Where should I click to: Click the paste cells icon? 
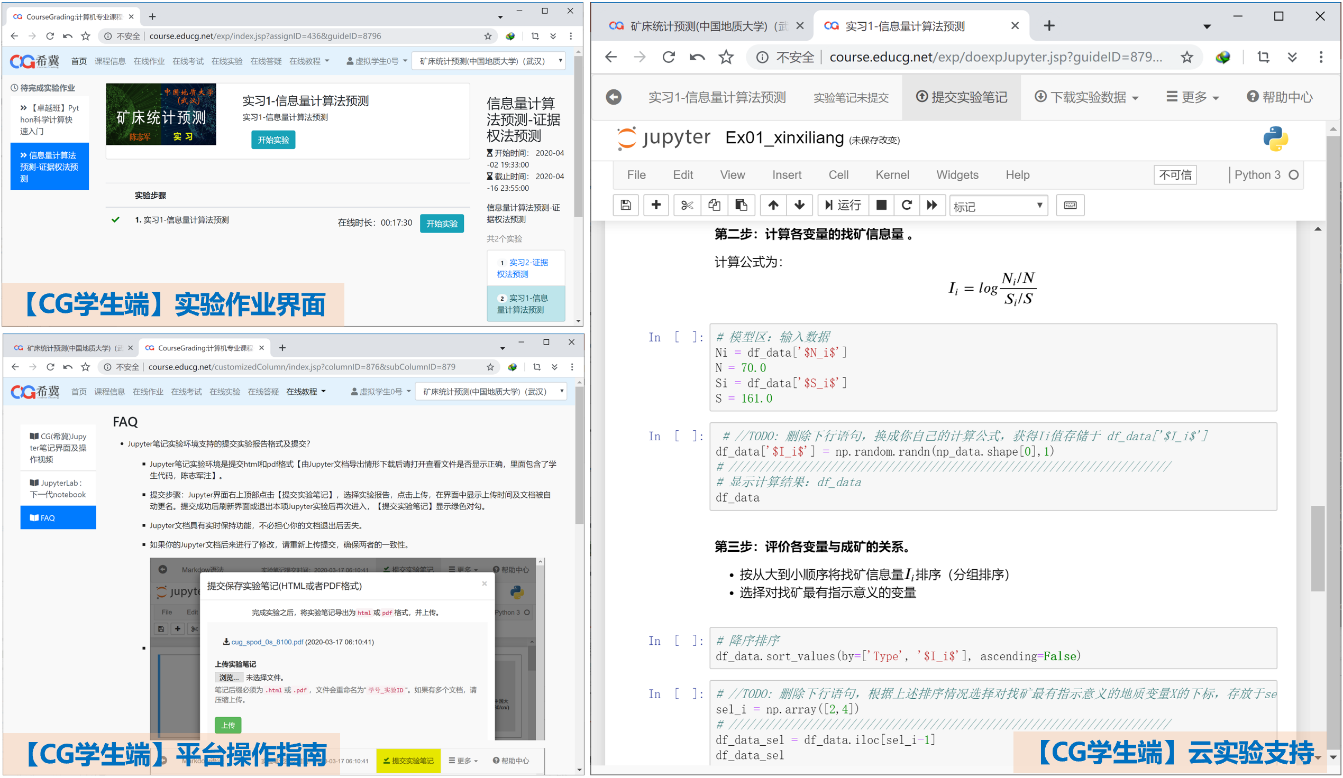click(740, 205)
